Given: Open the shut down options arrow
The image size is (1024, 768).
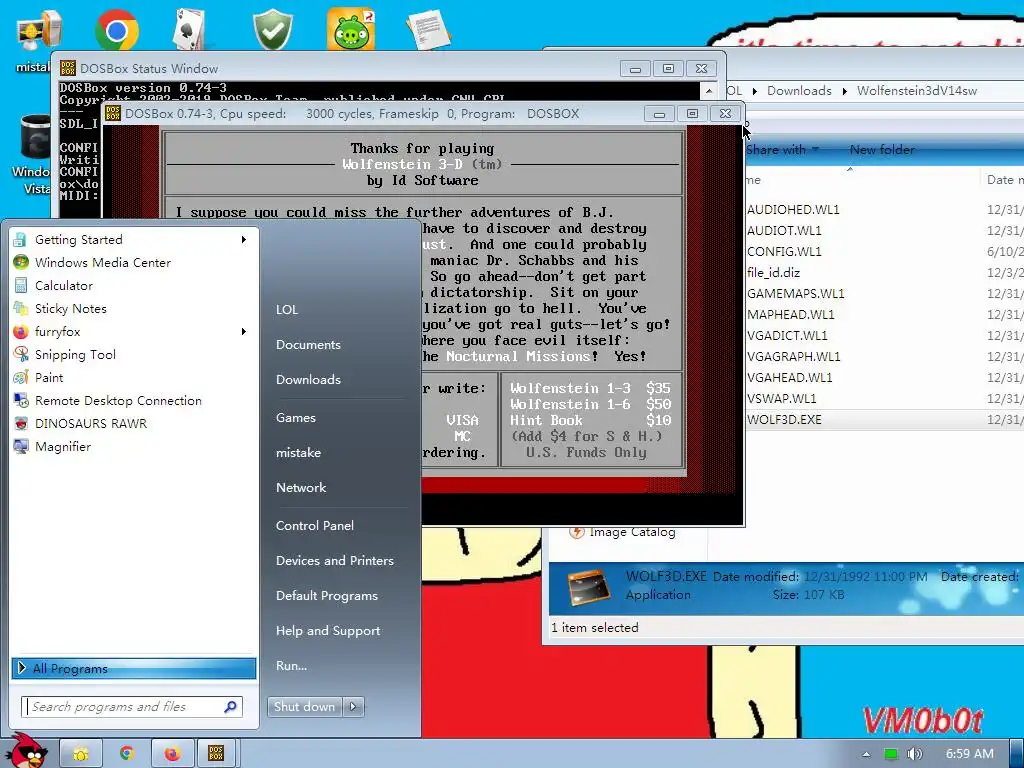Looking at the screenshot, I should 353,707.
